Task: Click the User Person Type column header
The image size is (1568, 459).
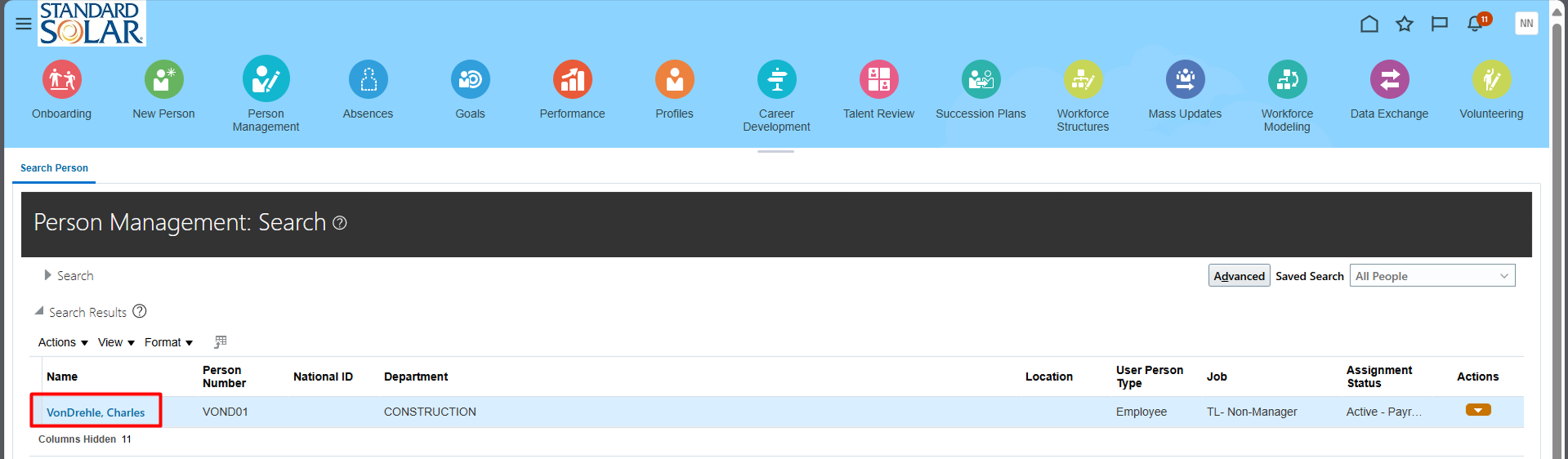Action: (1149, 377)
